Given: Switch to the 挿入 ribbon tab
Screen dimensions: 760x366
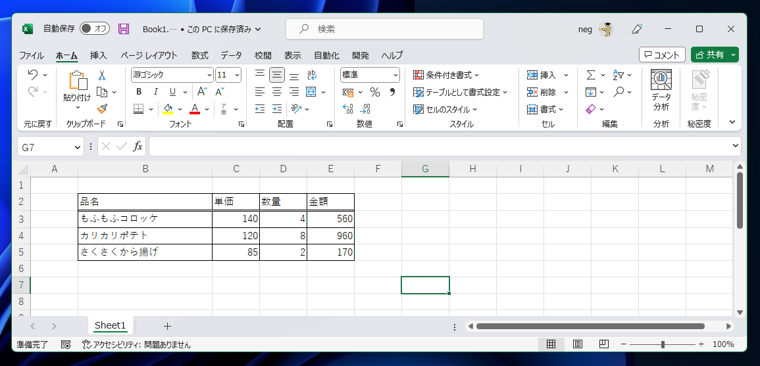Looking at the screenshot, I should pos(98,55).
